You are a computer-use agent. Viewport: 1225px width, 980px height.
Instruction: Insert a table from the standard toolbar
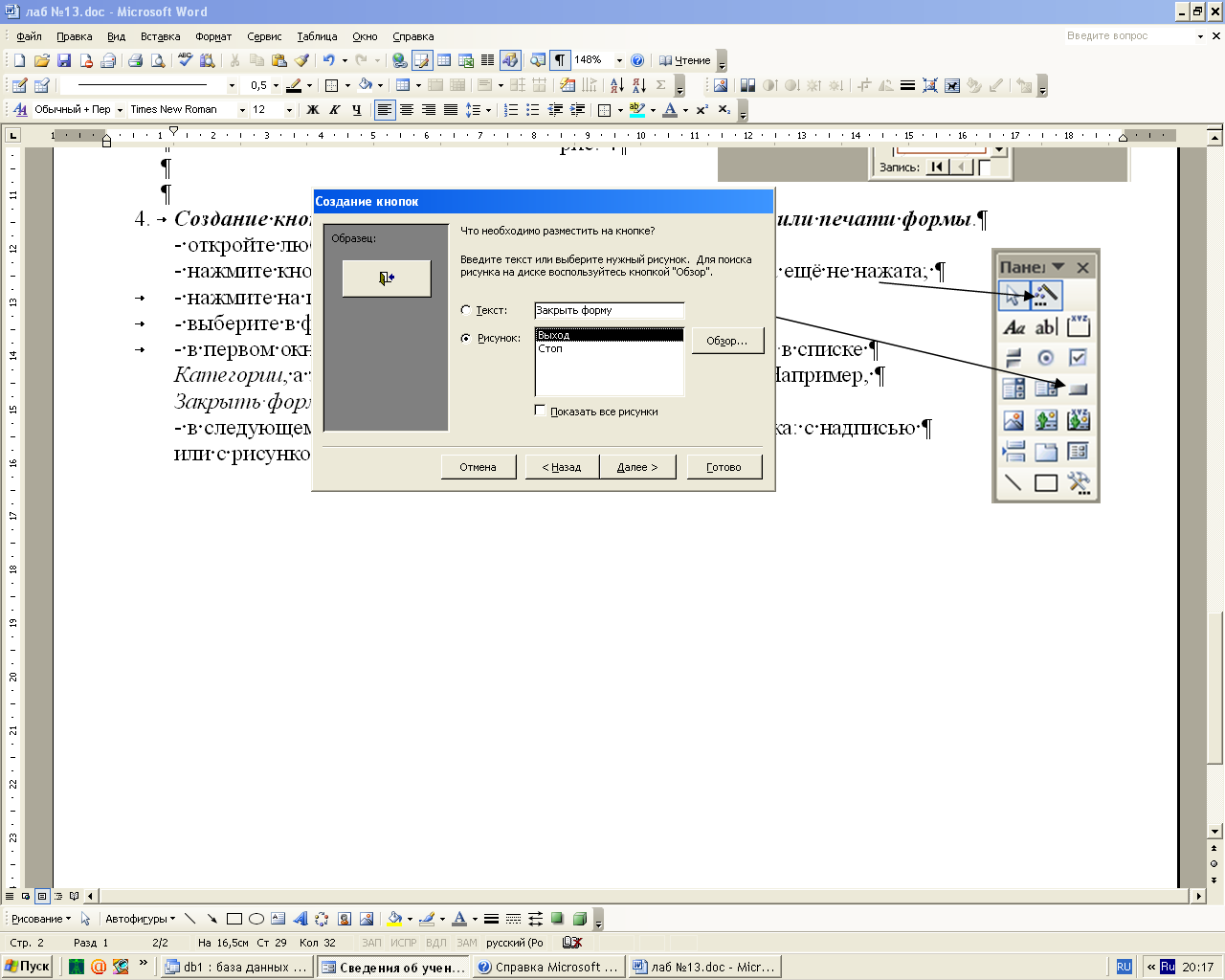click(444, 60)
